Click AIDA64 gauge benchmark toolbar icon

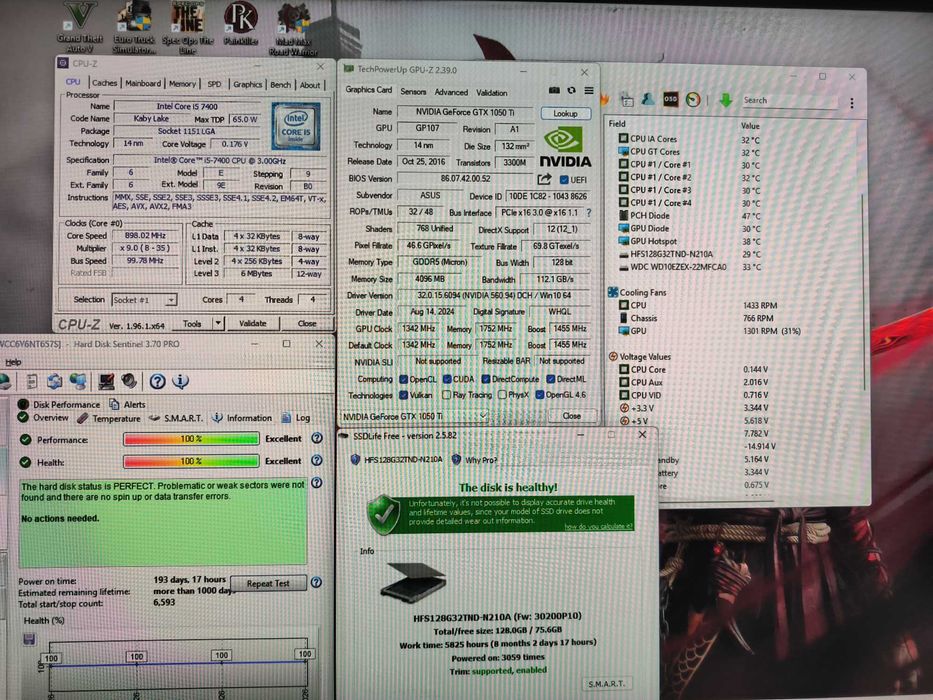(693, 100)
